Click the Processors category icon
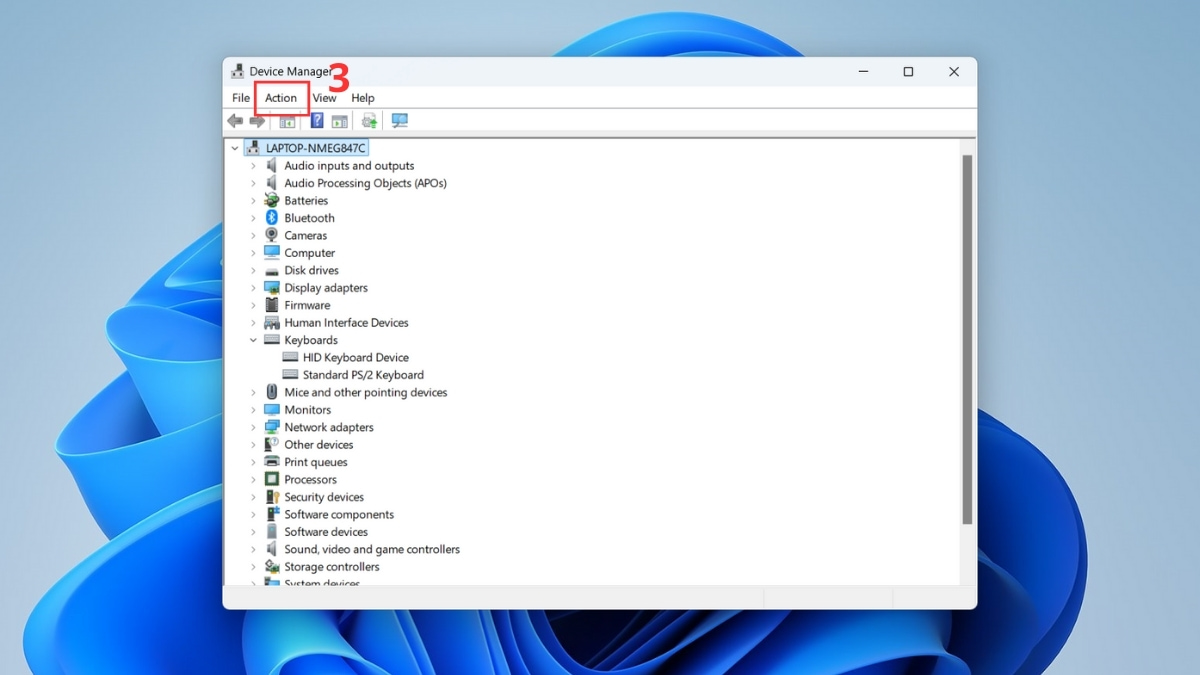The height and width of the screenshot is (675, 1200). point(271,479)
